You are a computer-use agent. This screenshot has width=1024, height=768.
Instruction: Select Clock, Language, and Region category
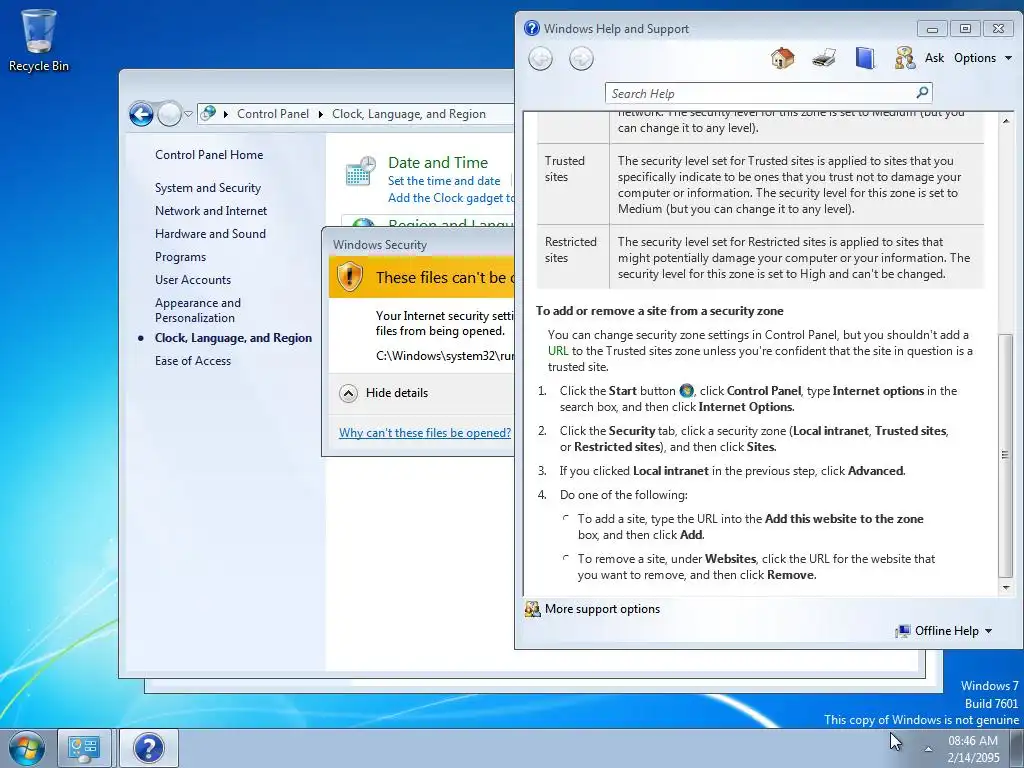233,338
